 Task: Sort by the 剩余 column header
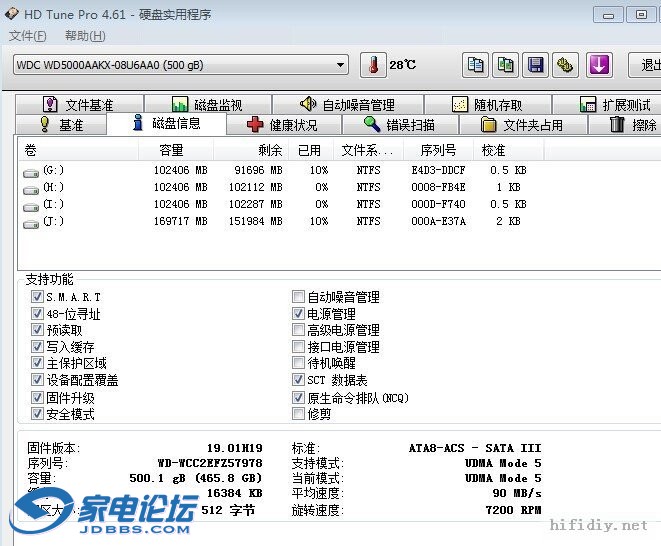point(251,150)
